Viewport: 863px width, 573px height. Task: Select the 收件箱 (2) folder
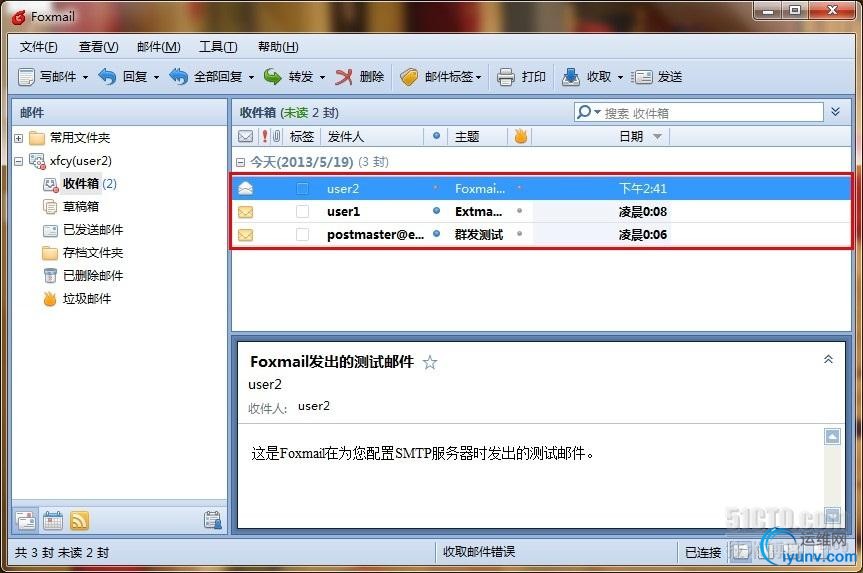point(80,183)
